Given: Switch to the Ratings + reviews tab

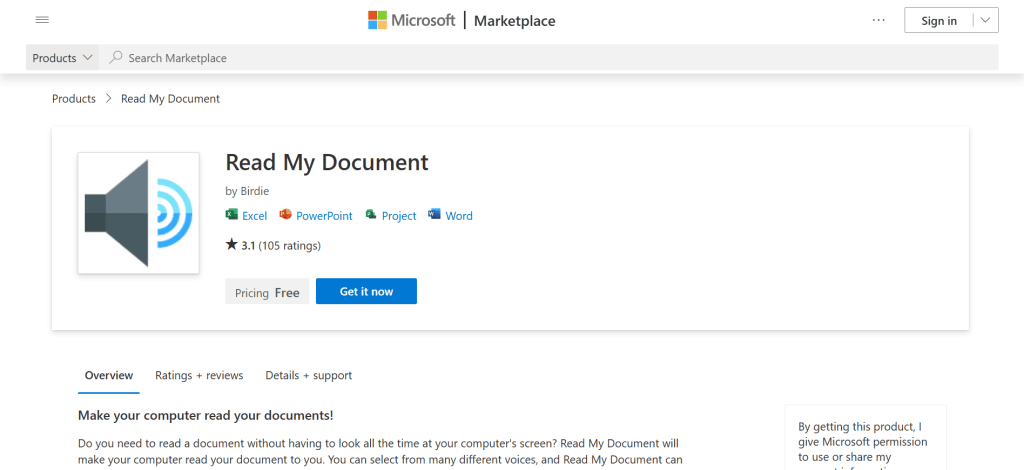Looking at the screenshot, I should point(199,375).
